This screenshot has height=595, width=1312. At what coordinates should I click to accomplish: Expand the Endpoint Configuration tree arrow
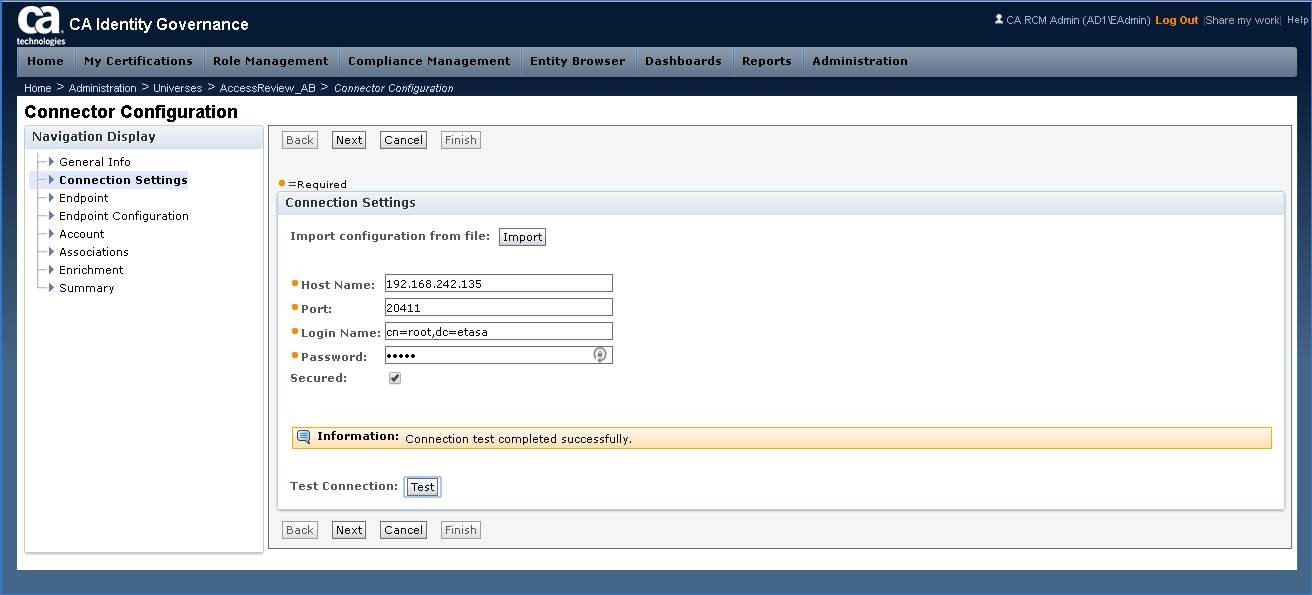click(51, 216)
